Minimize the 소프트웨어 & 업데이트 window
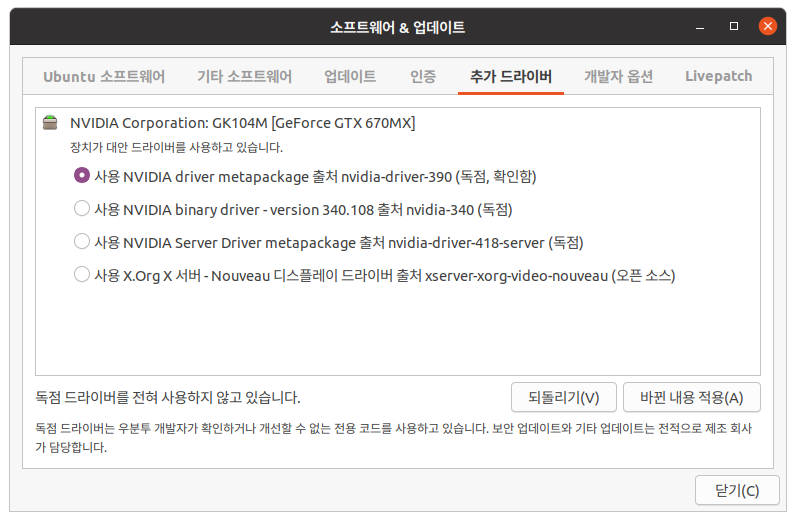This screenshot has height=521, width=796. click(700, 26)
